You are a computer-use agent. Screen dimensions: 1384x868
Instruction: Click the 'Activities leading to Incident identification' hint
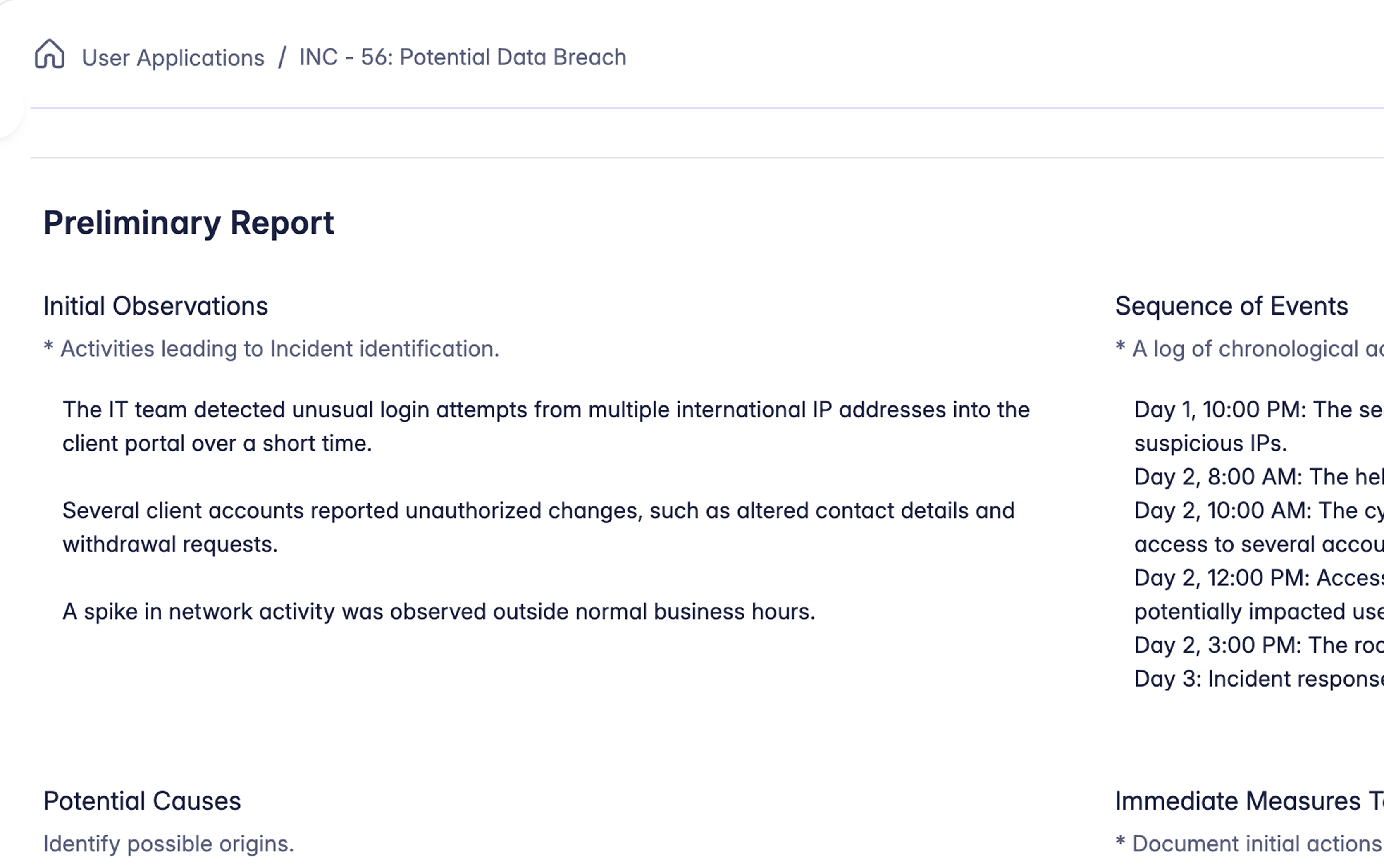coord(272,349)
